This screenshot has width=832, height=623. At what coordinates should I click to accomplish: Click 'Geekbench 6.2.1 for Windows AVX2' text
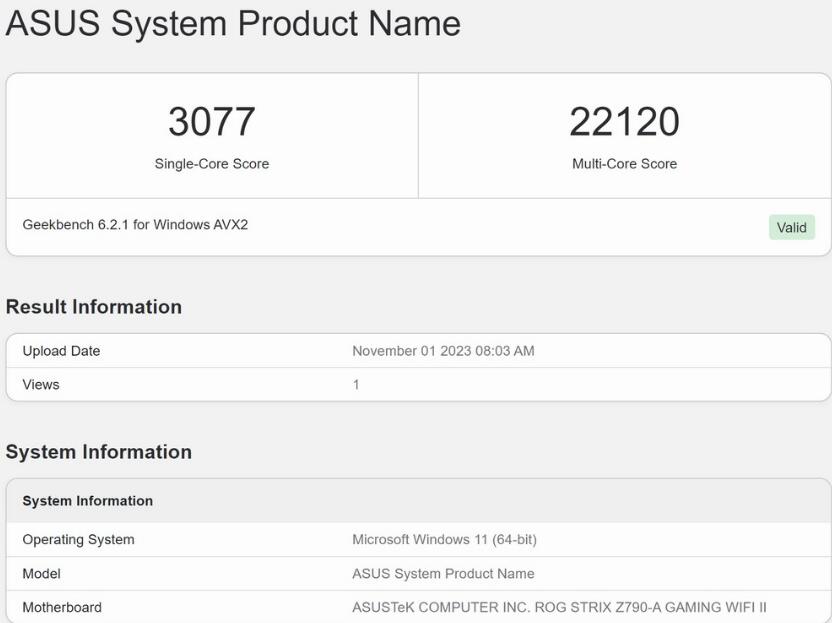pyautogui.click(x=135, y=225)
